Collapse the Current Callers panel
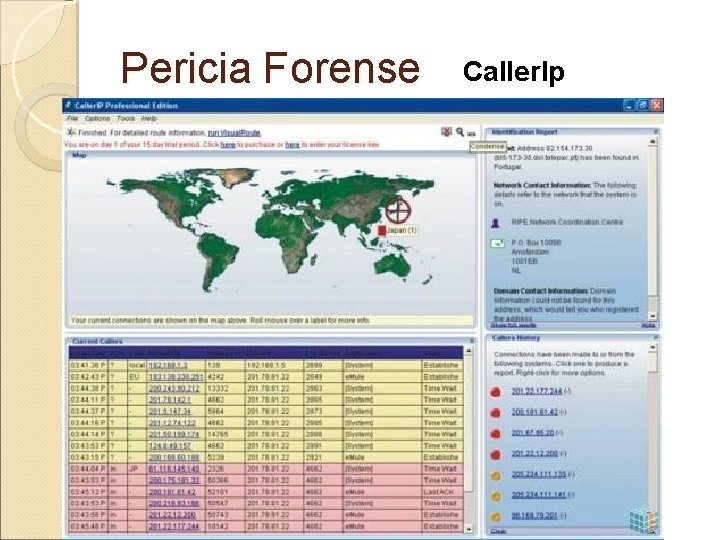The height and width of the screenshot is (540, 720). [x=472, y=341]
